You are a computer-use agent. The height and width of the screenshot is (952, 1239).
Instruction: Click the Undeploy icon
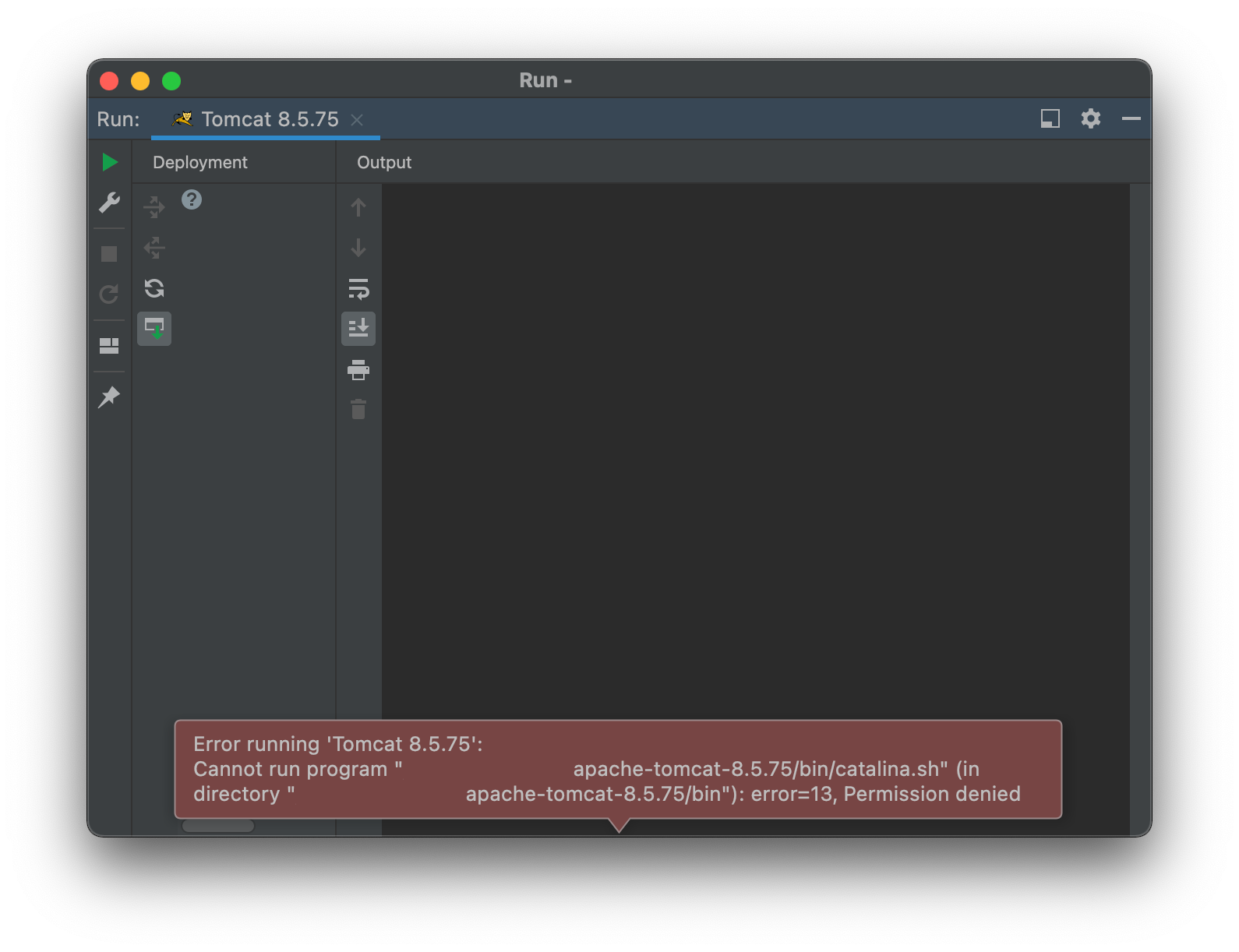click(x=154, y=248)
